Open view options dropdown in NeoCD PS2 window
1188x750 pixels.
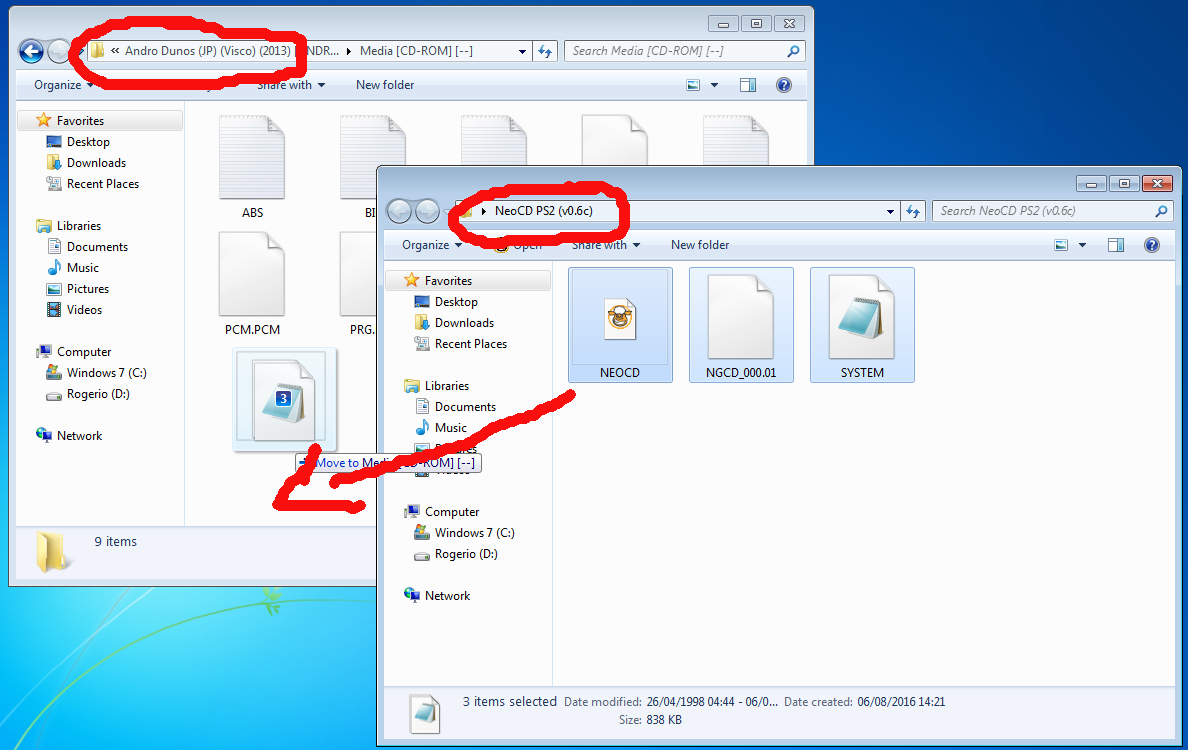1082,245
